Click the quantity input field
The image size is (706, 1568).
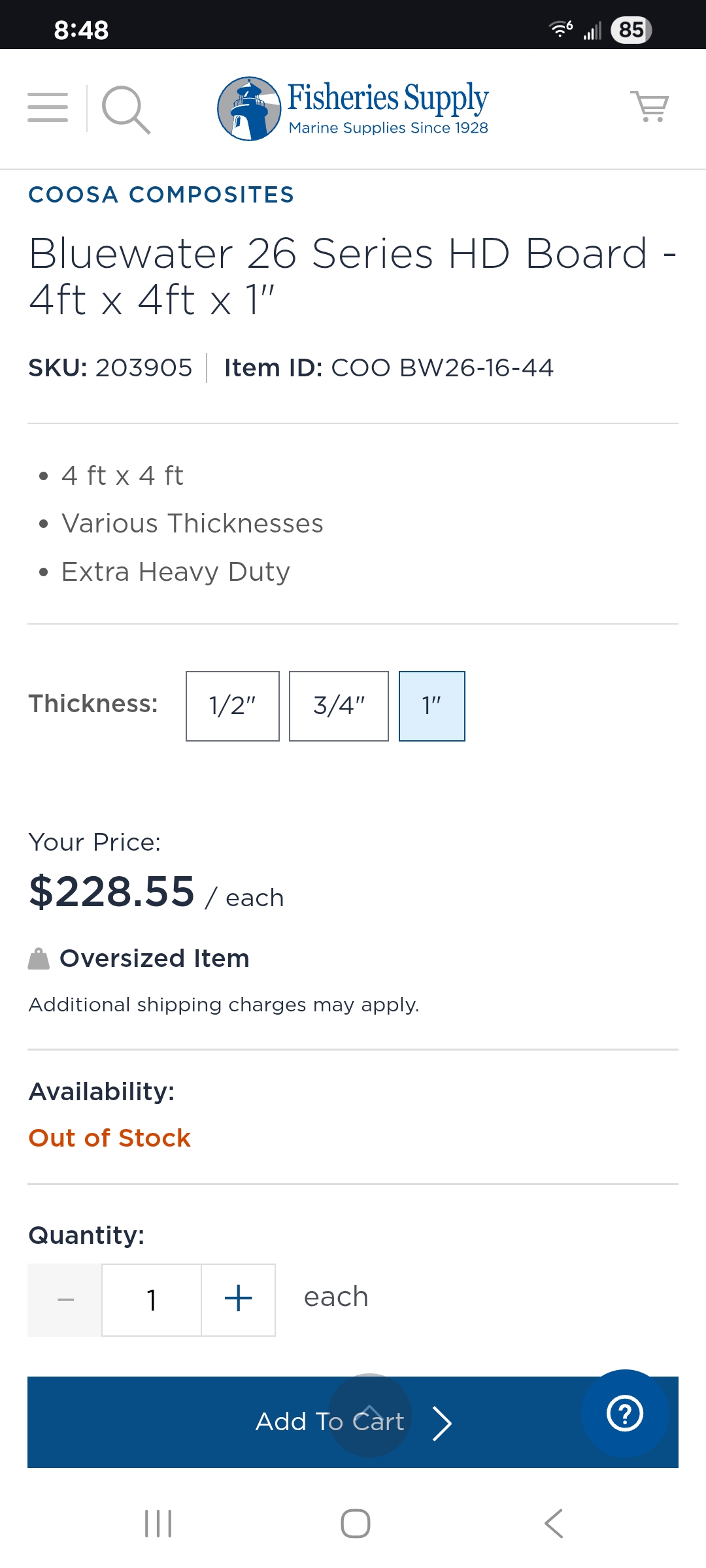[x=152, y=1299]
